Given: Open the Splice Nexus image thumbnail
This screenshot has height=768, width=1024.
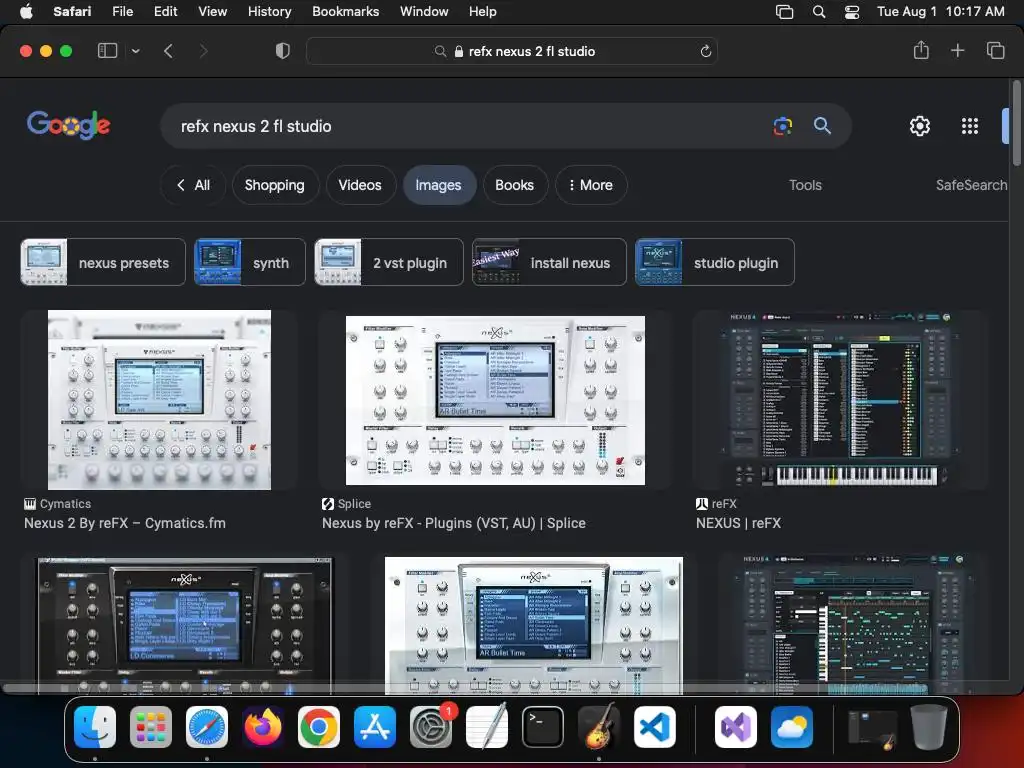Looking at the screenshot, I should click(495, 400).
